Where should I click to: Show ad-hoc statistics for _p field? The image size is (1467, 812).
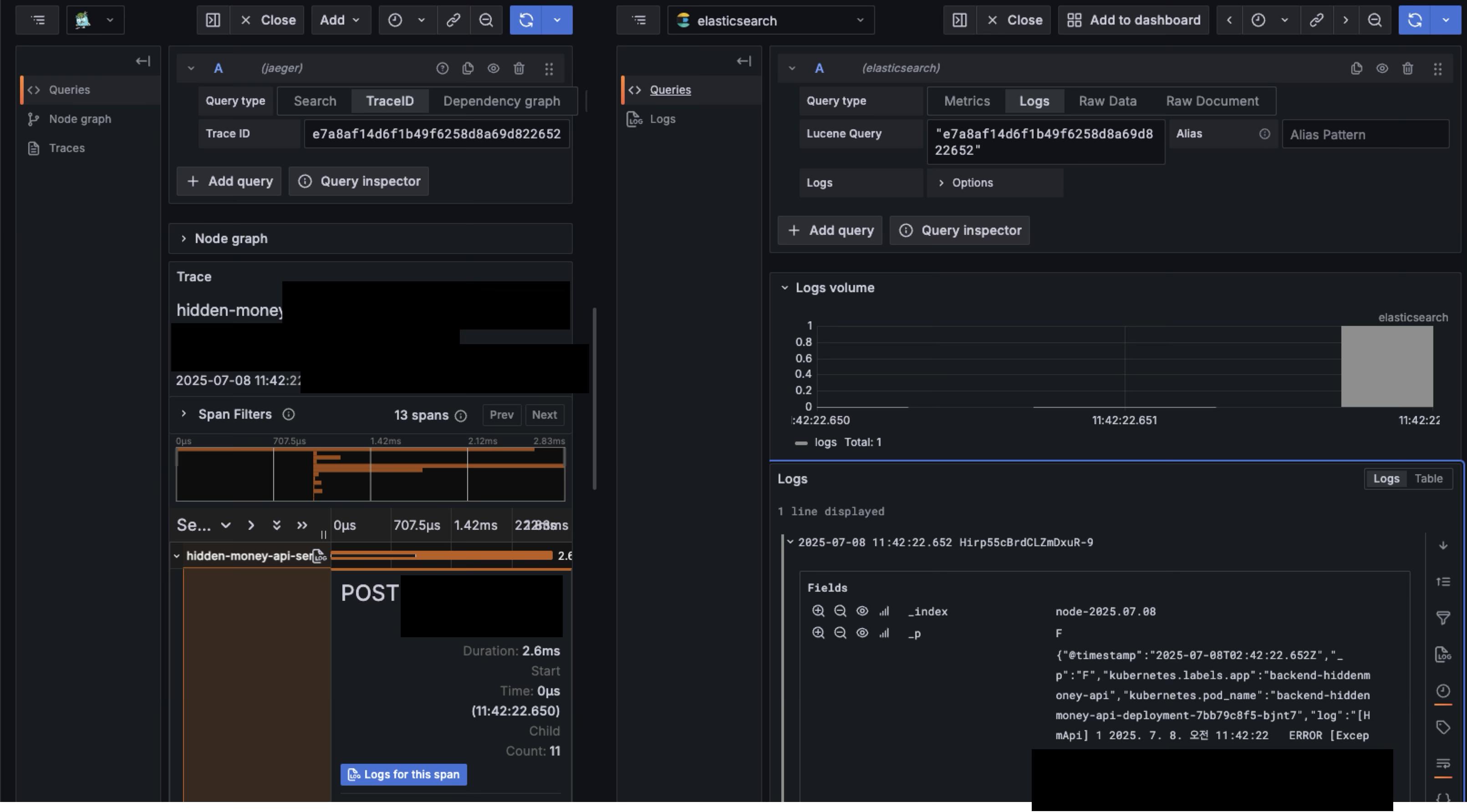click(x=884, y=633)
